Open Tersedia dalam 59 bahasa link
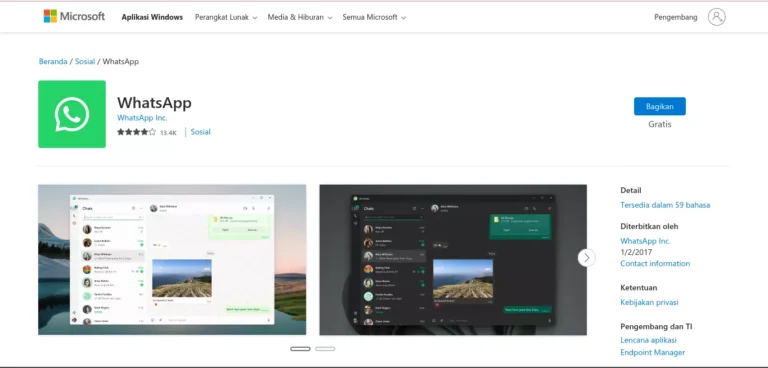768x368 pixels. tap(665, 205)
